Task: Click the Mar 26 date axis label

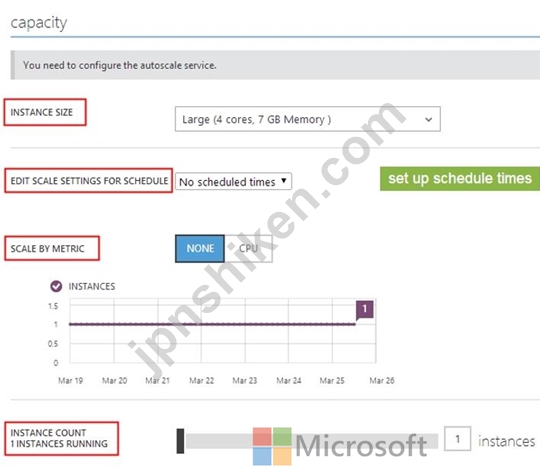Action: [x=382, y=381]
